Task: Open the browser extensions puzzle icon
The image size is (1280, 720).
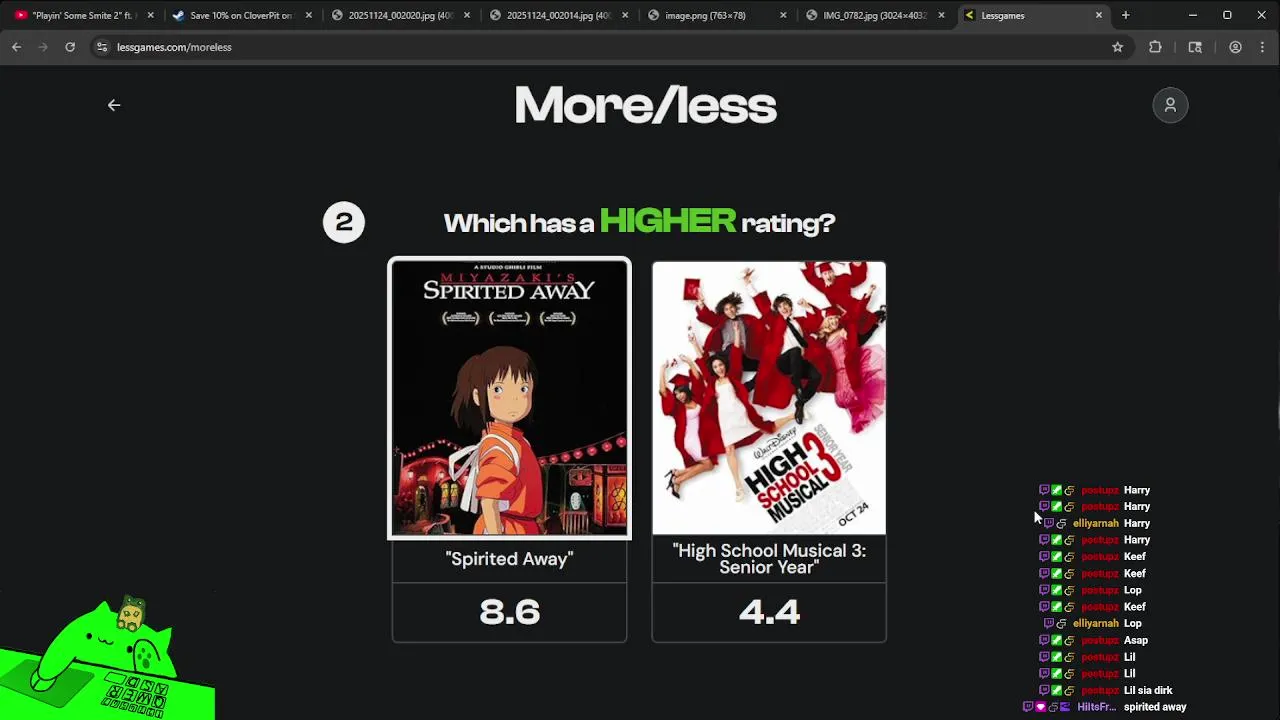Action: tap(1155, 47)
